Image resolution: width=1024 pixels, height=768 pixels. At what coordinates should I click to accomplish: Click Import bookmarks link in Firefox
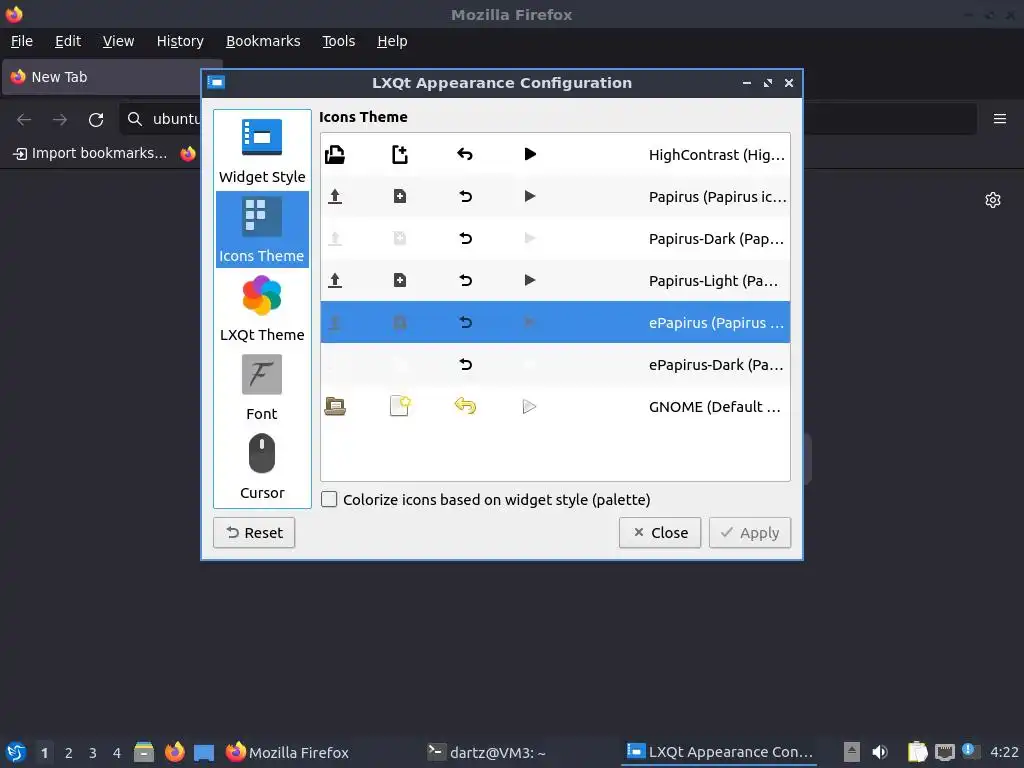pos(90,153)
